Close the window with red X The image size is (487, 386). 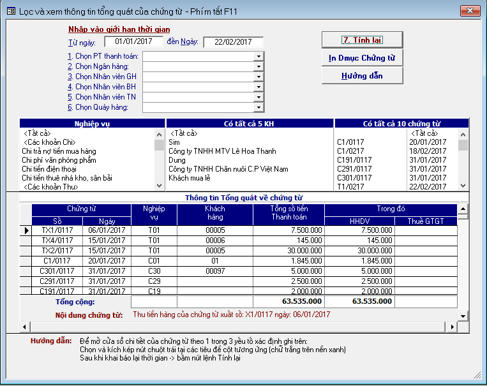pyautogui.click(x=470, y=11)
